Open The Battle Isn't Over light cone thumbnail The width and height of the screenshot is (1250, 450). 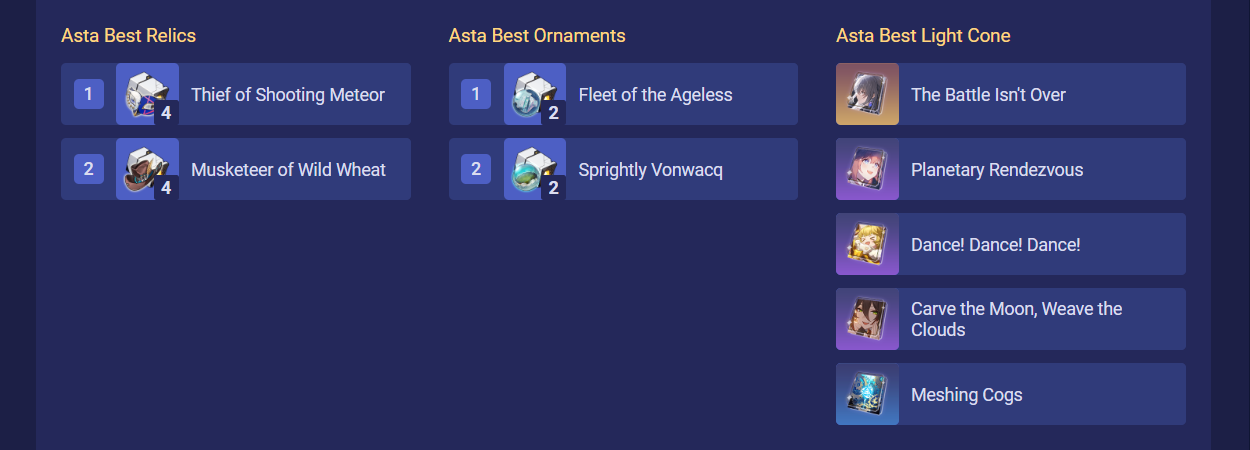coord(867,94)
